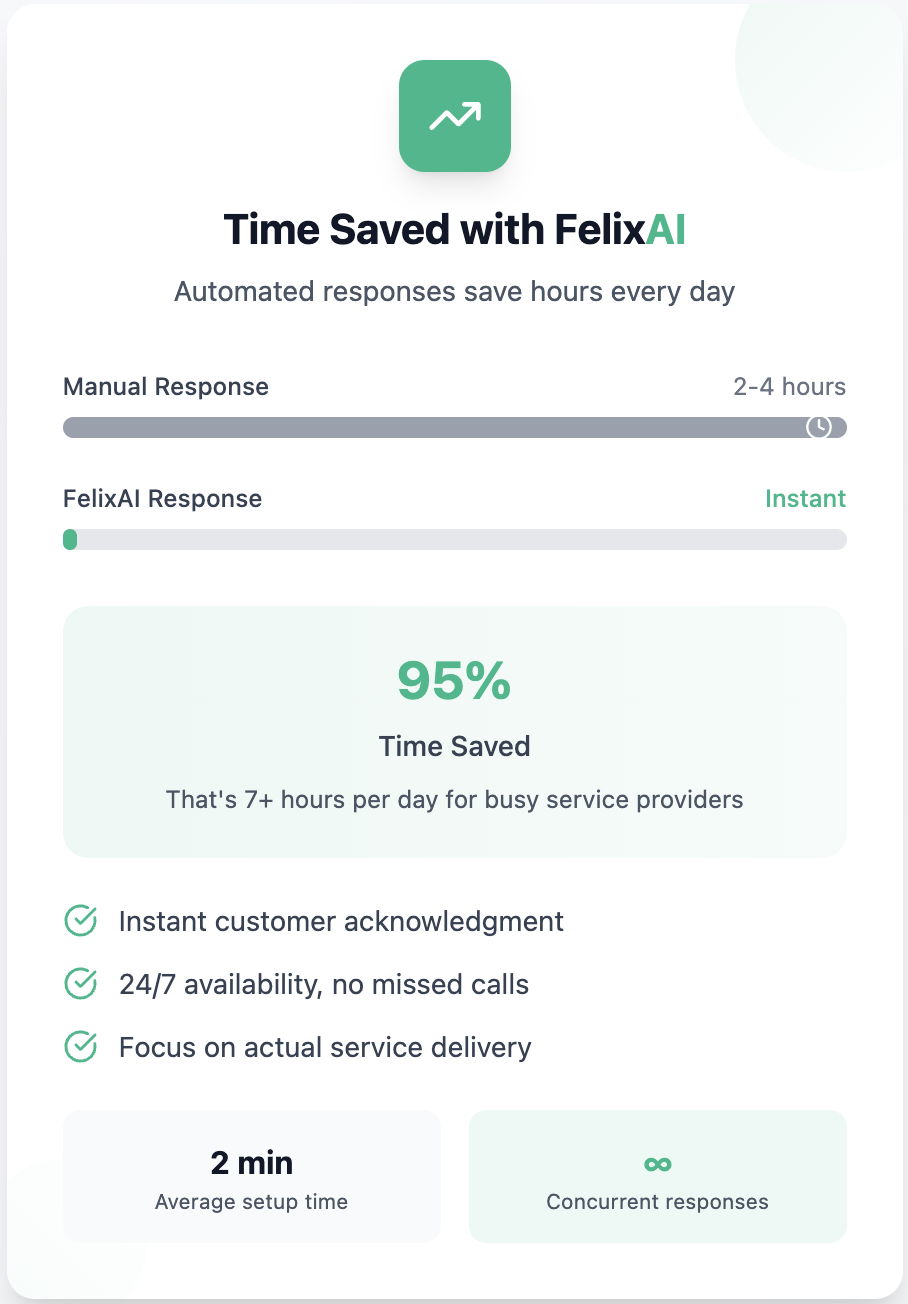Viewport: 908px width, 1304px height.
Task: Click the green trending arrow icon
Action: pos(454,115)
